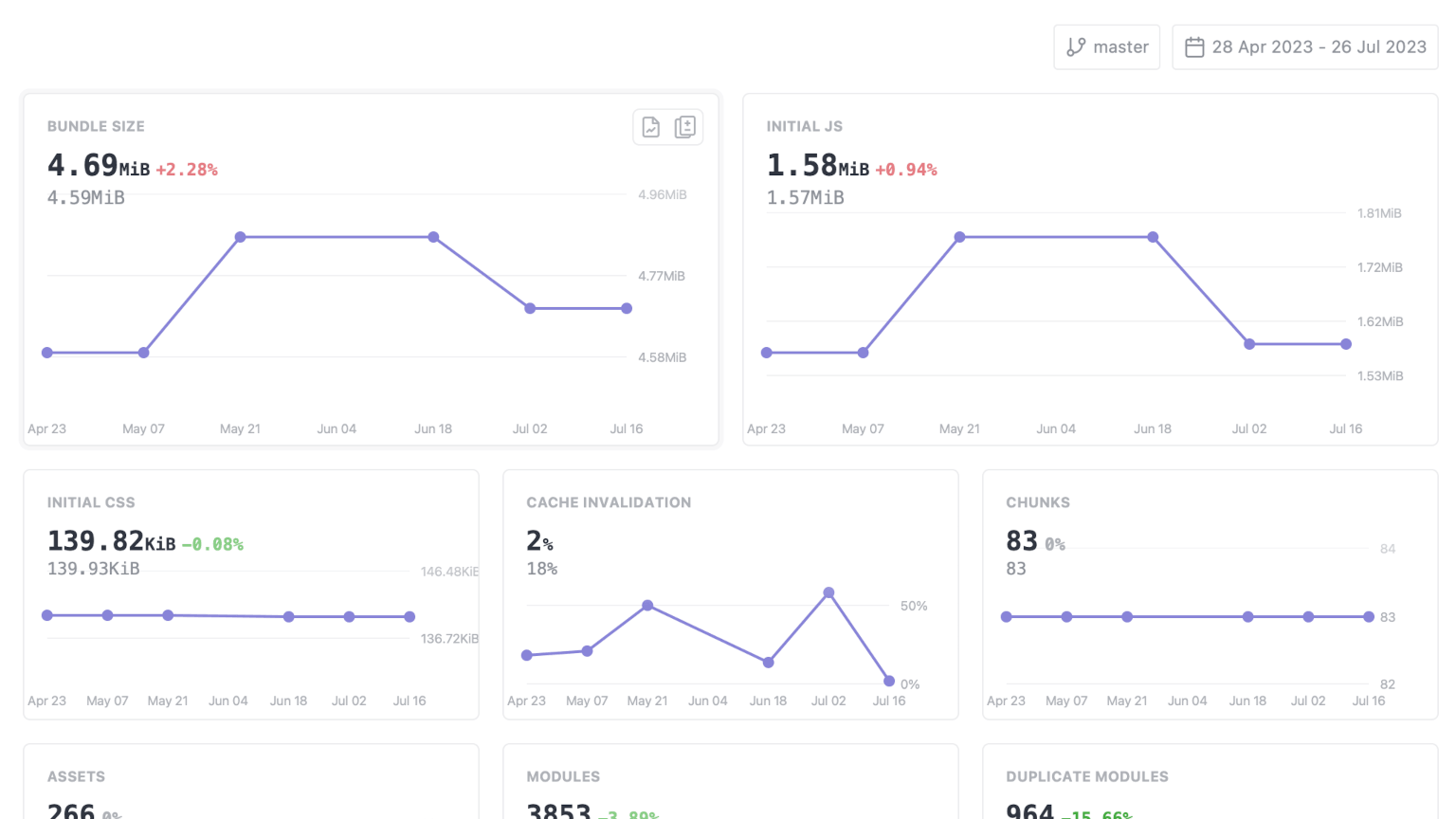Select Bundle Size chart point at May 21
The height and width of the screenshot is (819, 1456).
point(241,237)
